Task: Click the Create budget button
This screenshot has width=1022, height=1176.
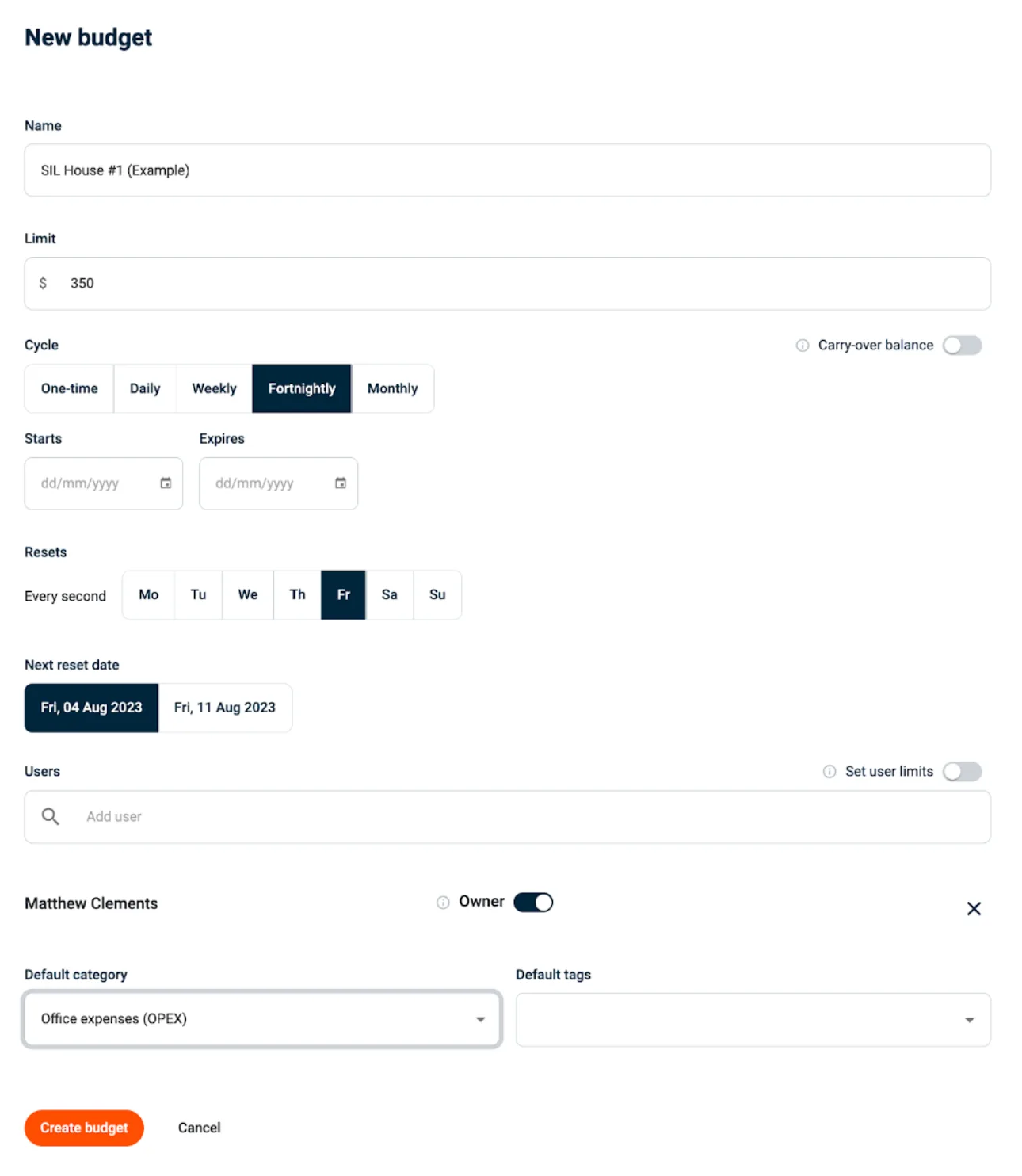Action: (84, 1128)
